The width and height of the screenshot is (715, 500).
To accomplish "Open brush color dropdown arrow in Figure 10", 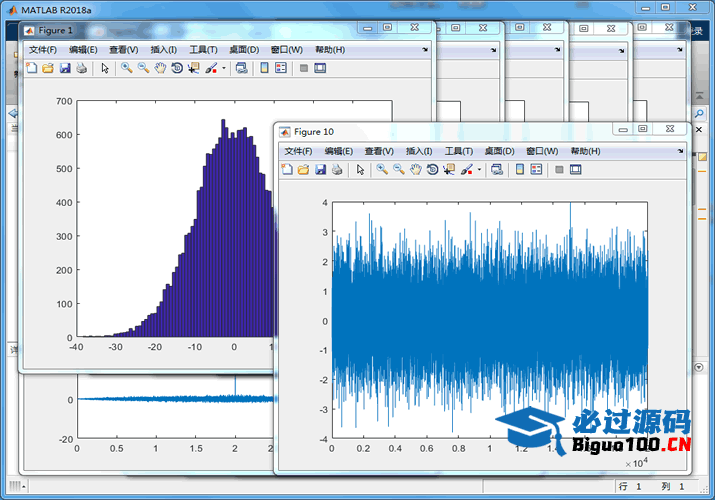I will (480, 171).
